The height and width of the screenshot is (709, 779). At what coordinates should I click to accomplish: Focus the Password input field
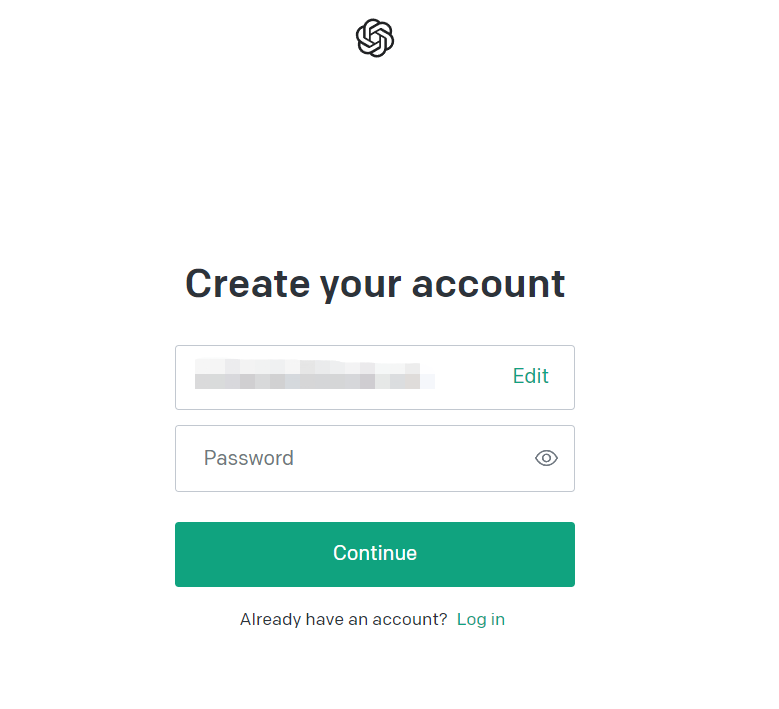click(375, 458)
